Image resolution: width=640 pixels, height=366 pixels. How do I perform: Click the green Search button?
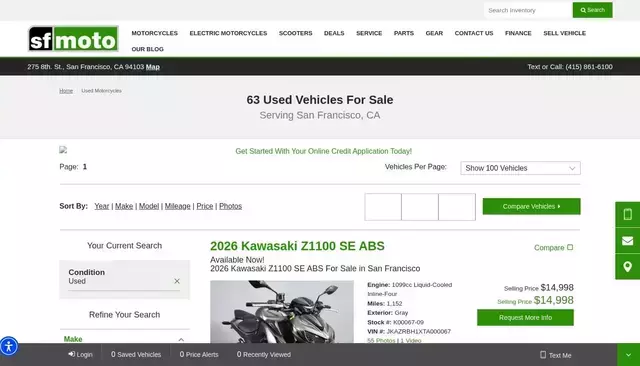pyautogui.click(x=592, y=10)
